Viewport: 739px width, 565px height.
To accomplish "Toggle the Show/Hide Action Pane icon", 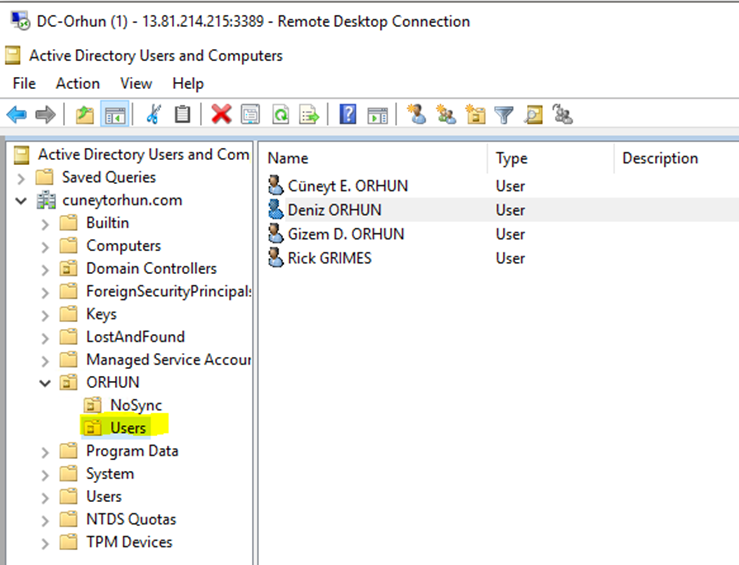I will (378, 115).
